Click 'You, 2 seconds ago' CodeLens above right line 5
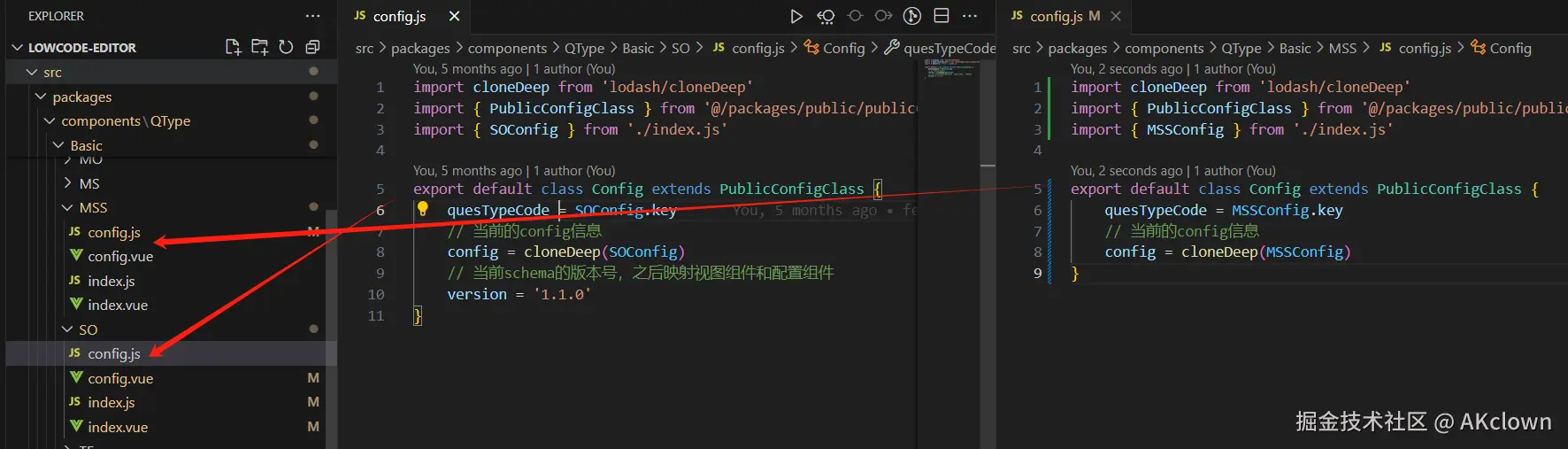Screen dimensions: 1568x449 click(1126, 171)
